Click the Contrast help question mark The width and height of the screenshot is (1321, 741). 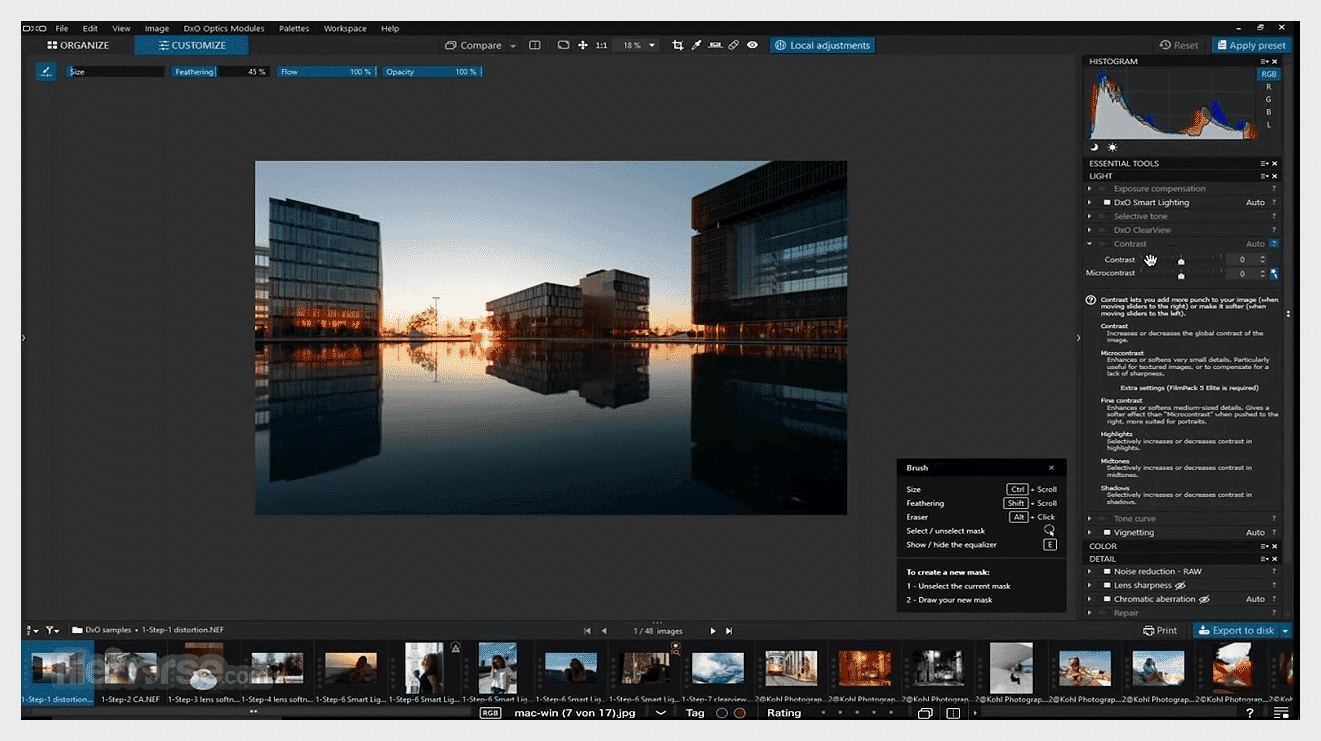click(1274, 244)
